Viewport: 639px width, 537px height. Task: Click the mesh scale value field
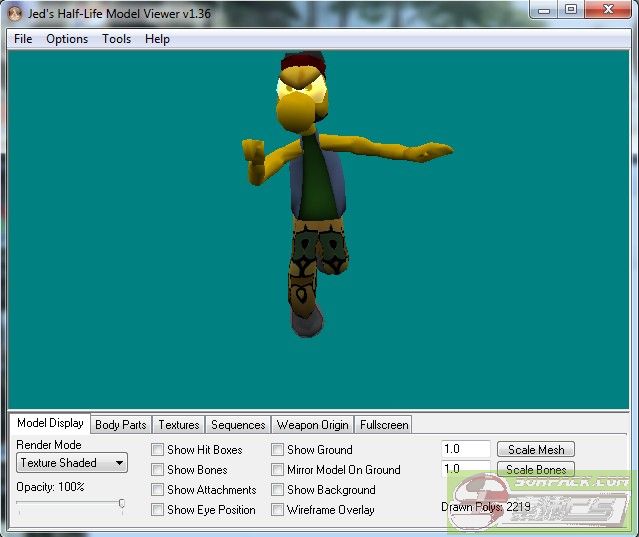(466, 449)
